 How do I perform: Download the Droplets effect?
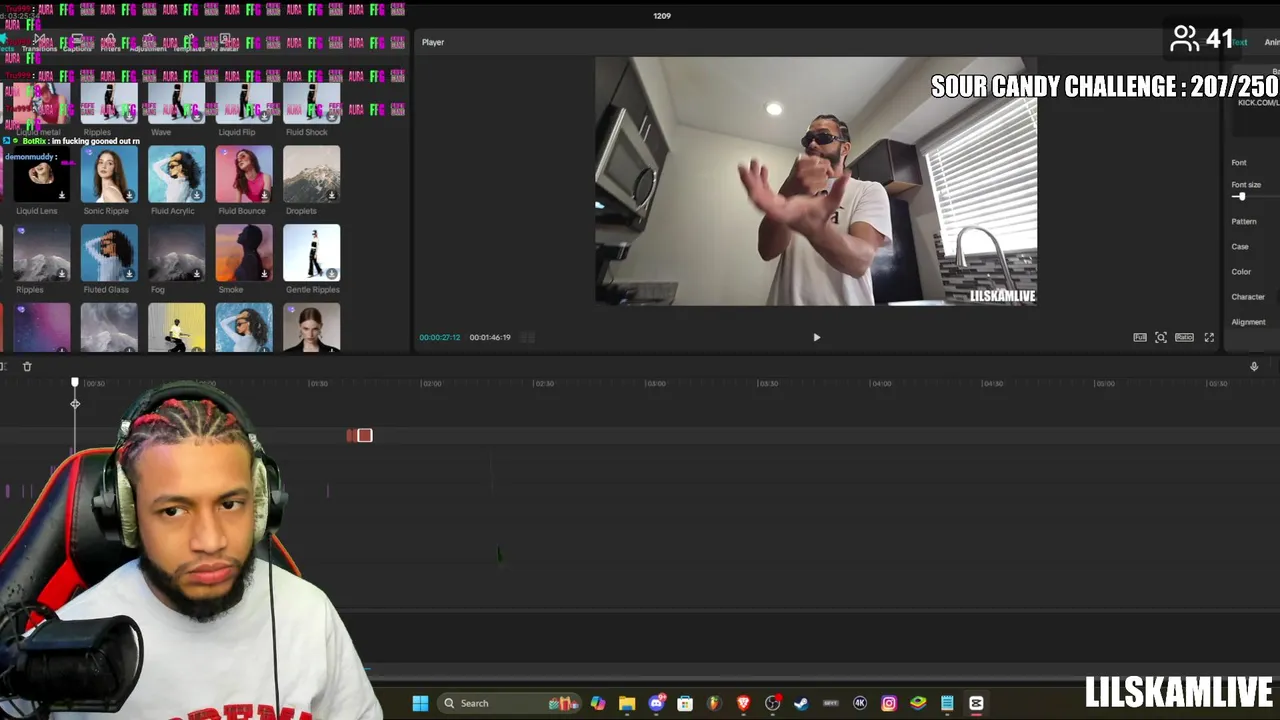(331, 195)
